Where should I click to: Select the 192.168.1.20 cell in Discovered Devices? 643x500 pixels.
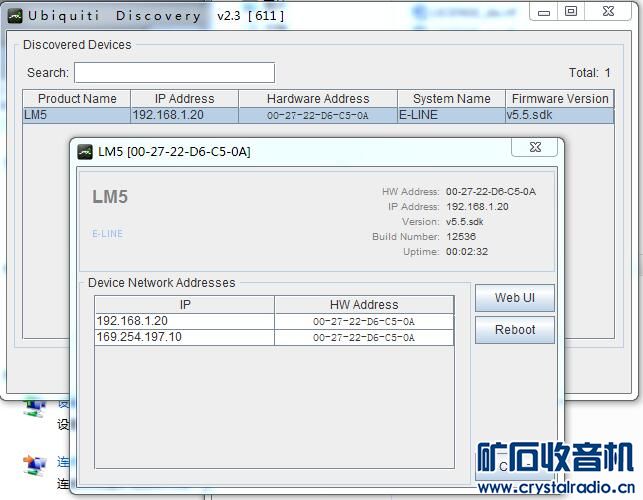coord(185,115)
